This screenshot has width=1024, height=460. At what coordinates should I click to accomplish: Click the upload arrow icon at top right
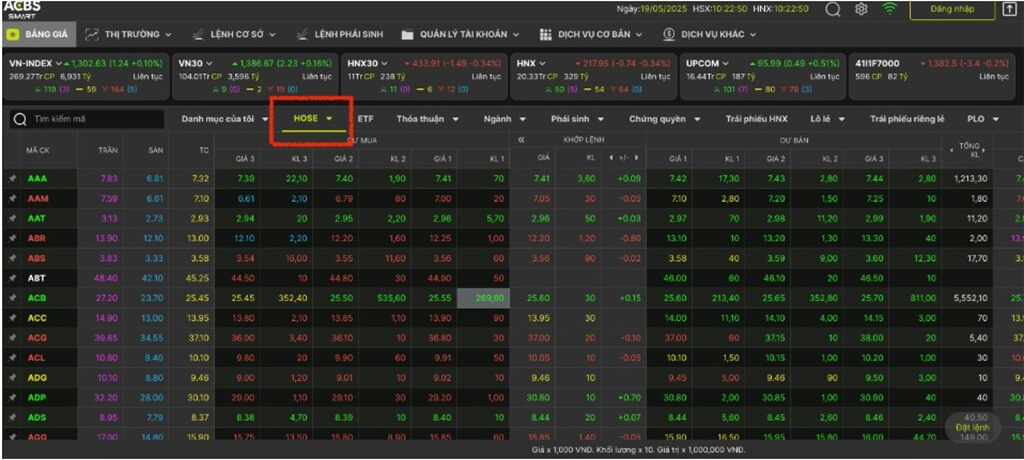click(x=1008, y=9)
